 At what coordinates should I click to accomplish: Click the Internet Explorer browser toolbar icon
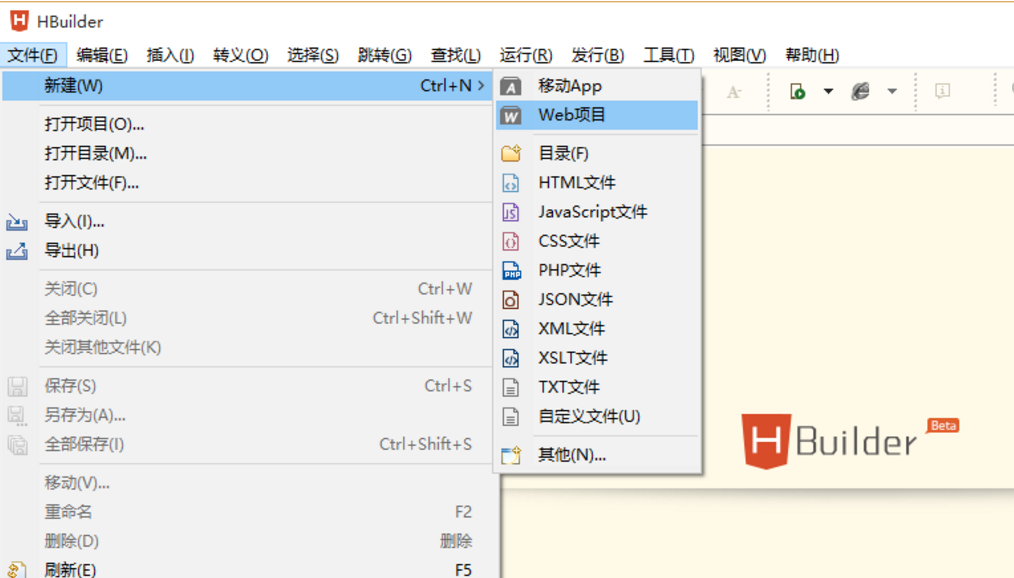pyautogui.click(x=860, y=92)
